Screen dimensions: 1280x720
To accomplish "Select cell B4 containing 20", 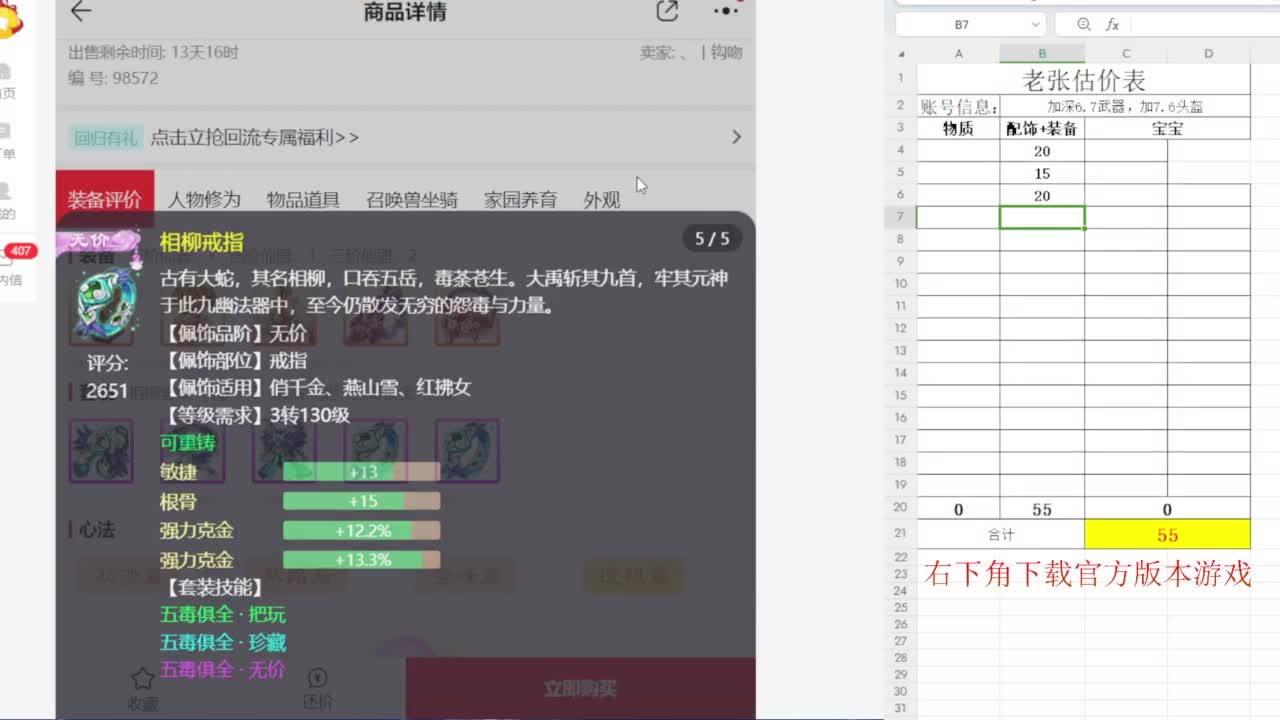I will [1042, 151].
